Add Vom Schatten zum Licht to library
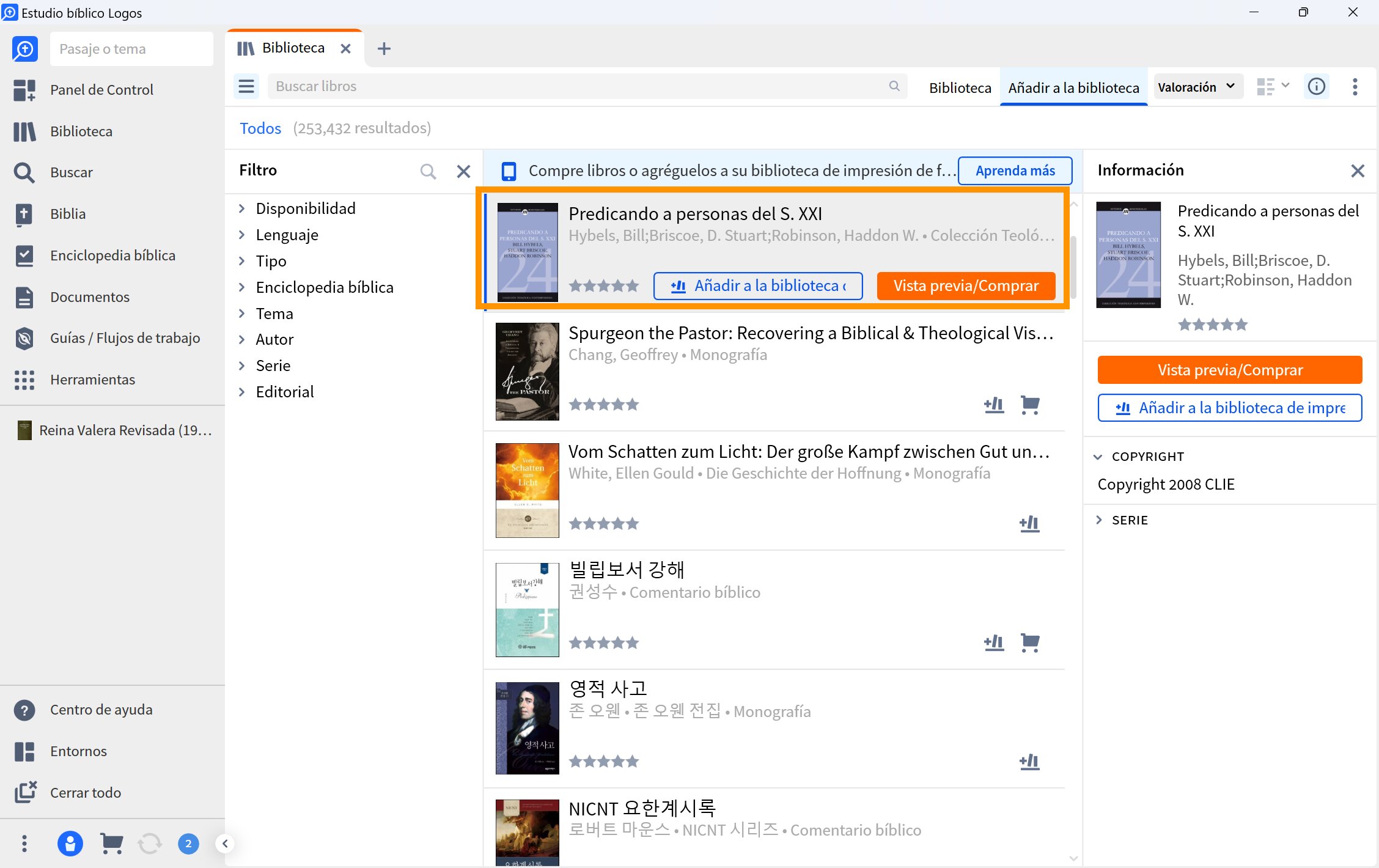The width and height of the screenshot is (1379, 868). coord(1029,524)
